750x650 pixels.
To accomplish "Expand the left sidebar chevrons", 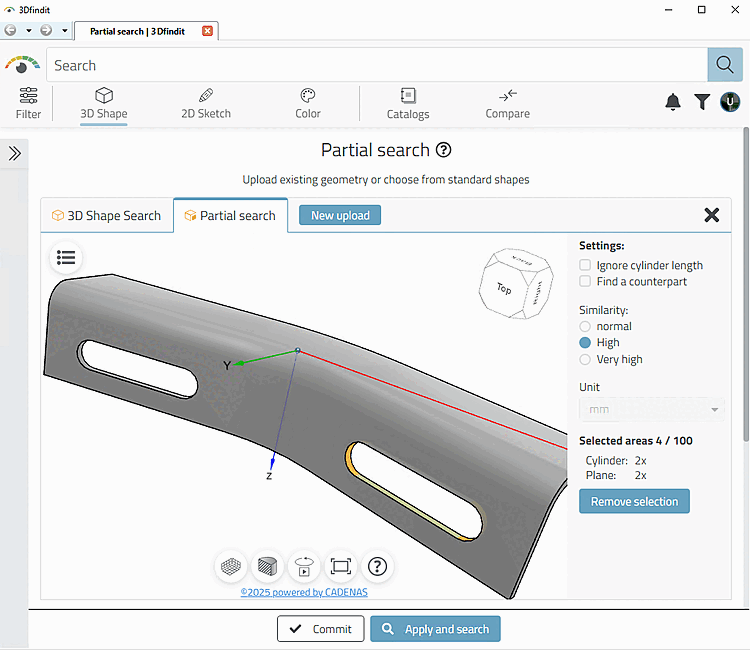I will [14, 154].
